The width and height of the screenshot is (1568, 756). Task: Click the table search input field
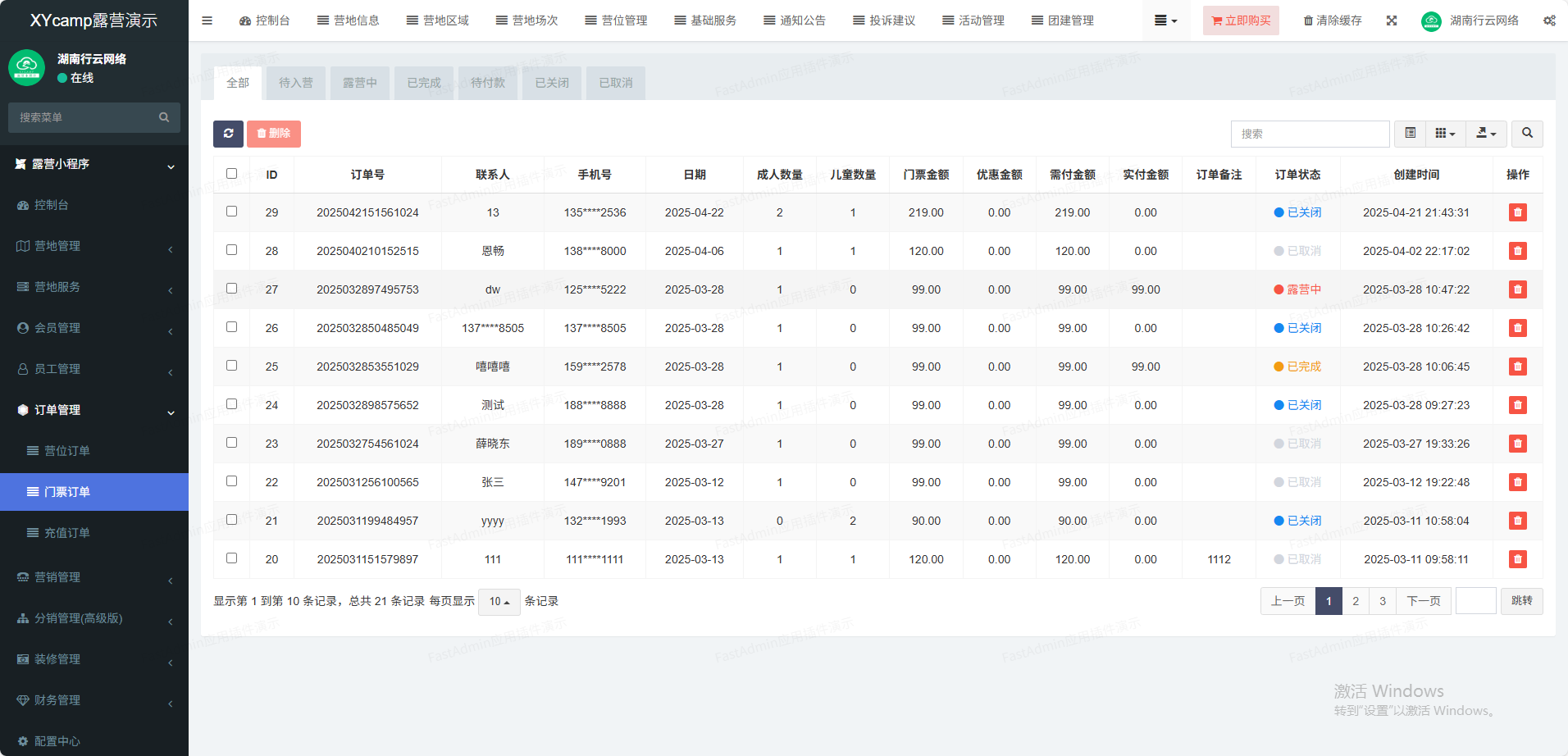(1310, 134)
